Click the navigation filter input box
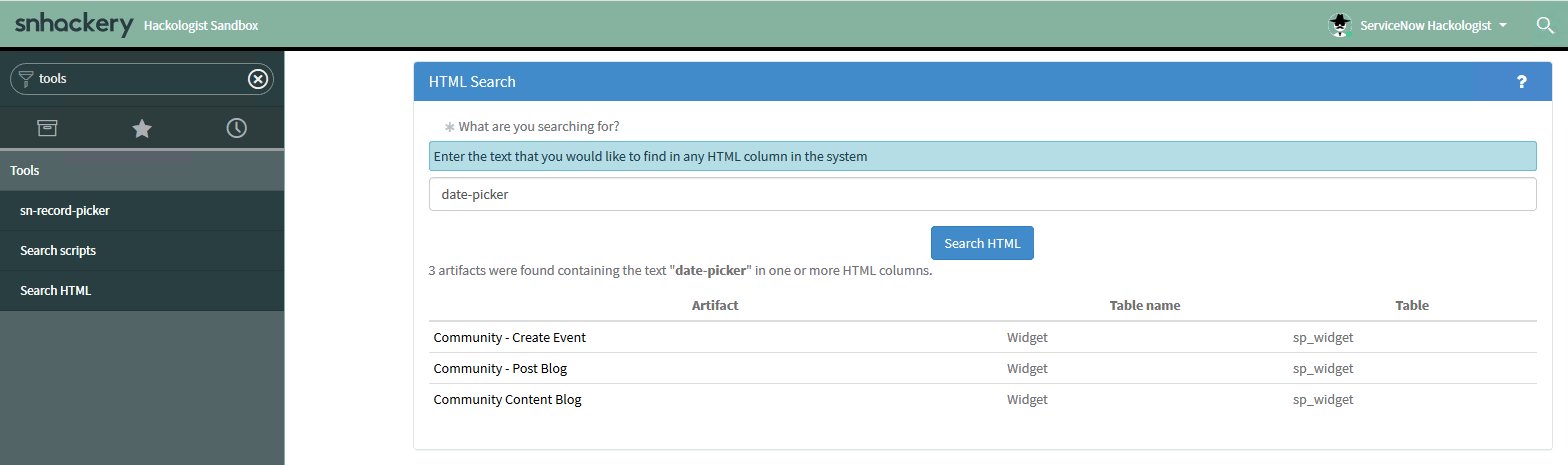The height and width of the screenshot is (465, 1568). coord(140,79)
